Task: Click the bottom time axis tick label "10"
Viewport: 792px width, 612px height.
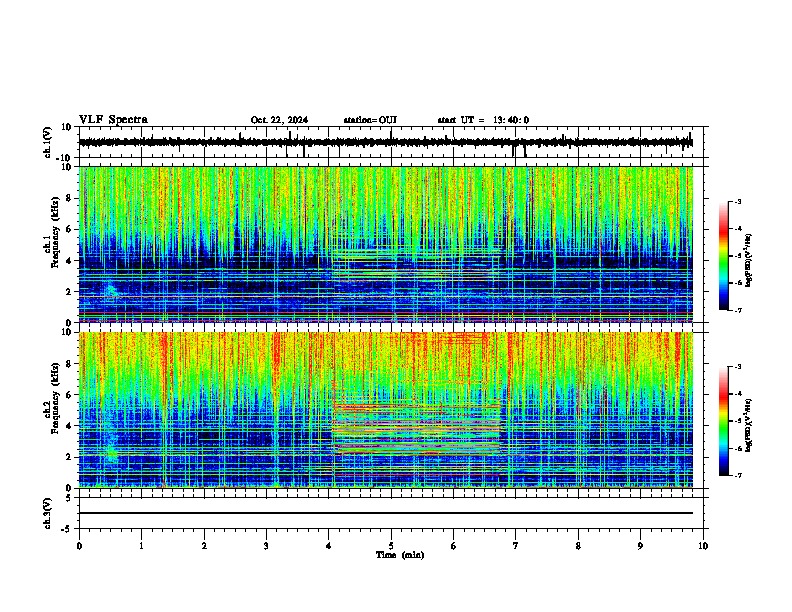Action: pos(703,546)
